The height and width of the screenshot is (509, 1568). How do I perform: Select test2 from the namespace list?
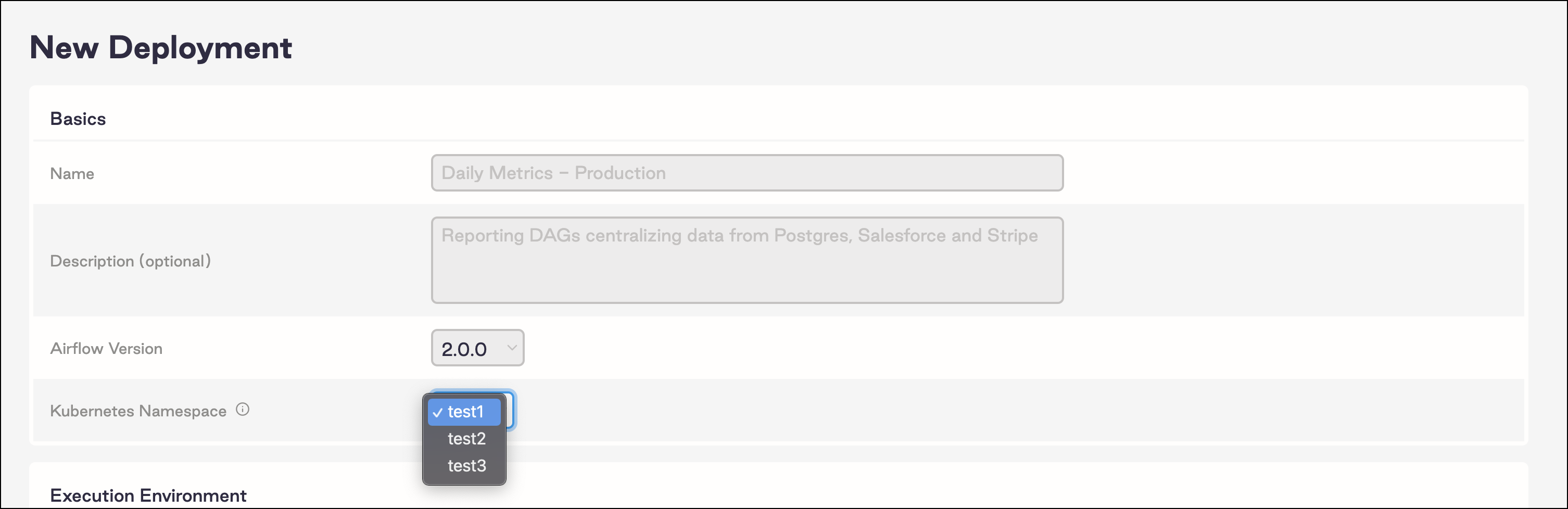466,439
